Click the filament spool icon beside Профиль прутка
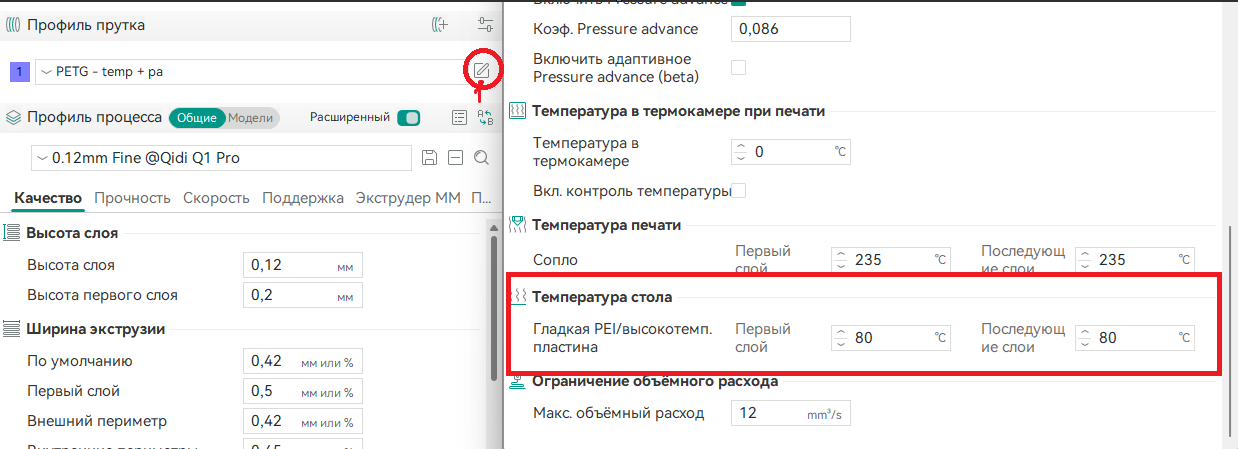 (x=13, y=25)
